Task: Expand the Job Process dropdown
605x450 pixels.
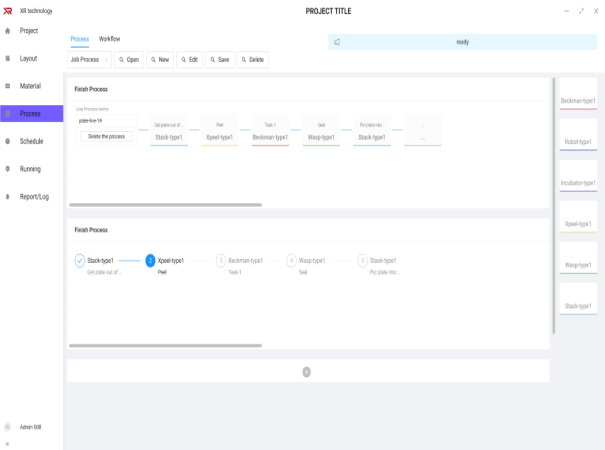Action: [x=89, y=60]
